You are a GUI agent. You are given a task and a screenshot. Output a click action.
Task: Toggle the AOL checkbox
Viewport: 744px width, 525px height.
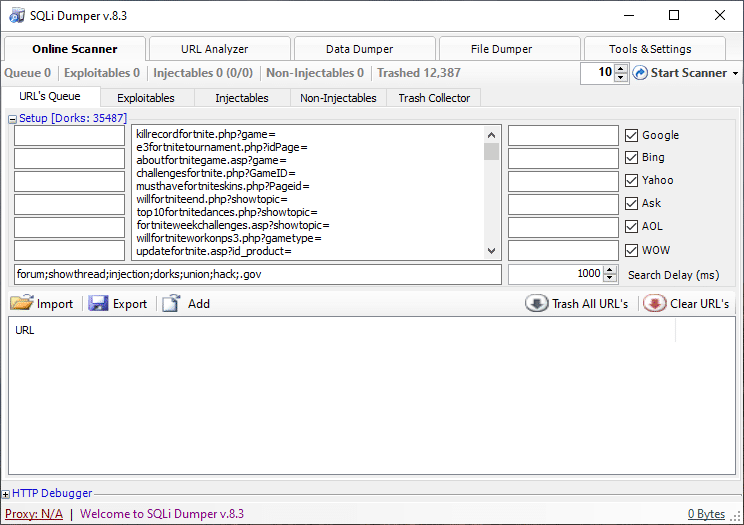pyautogui.click(x=631, y=226)
